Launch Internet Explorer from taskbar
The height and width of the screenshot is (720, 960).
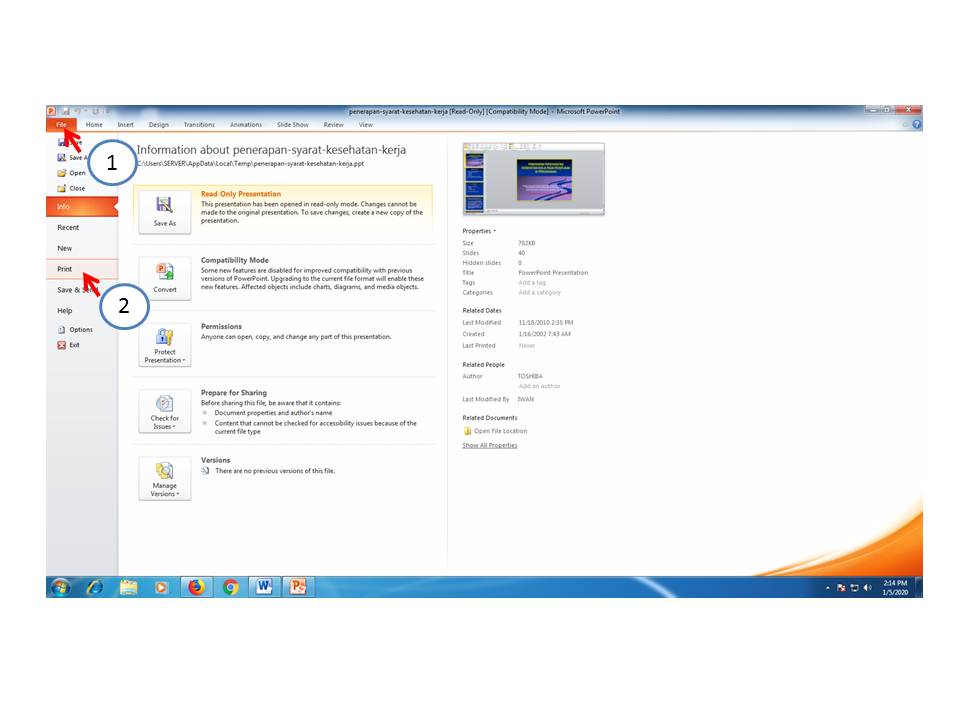click(95, 588)
